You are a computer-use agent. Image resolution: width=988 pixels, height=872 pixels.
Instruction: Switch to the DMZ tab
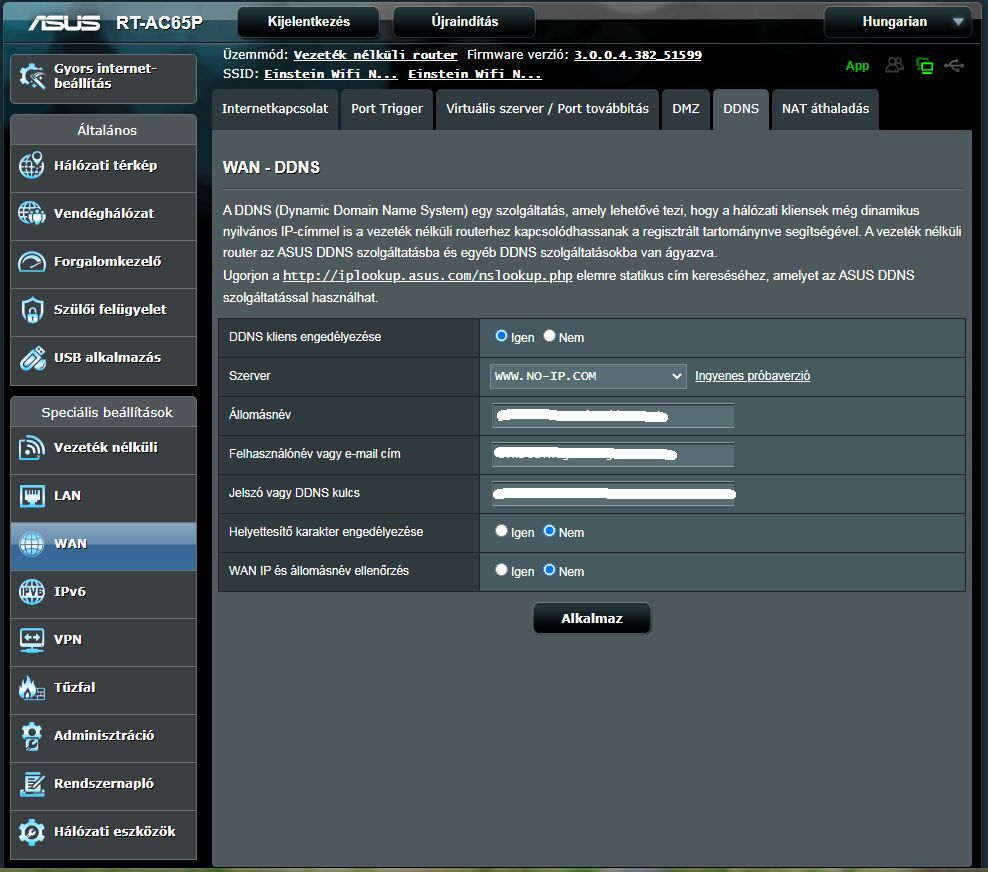[x=686, y=109]
